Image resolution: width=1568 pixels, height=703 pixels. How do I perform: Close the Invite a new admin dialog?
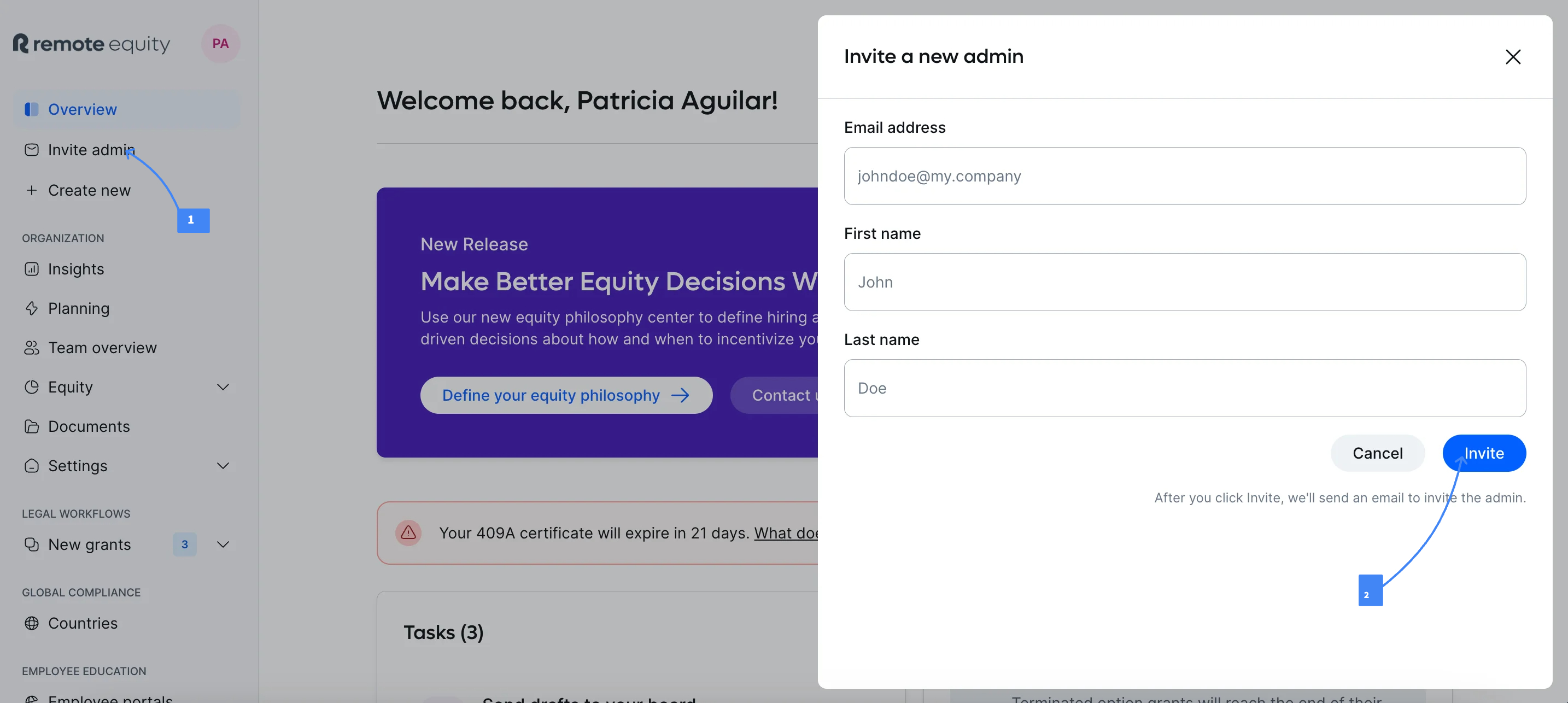(1513, 57)
